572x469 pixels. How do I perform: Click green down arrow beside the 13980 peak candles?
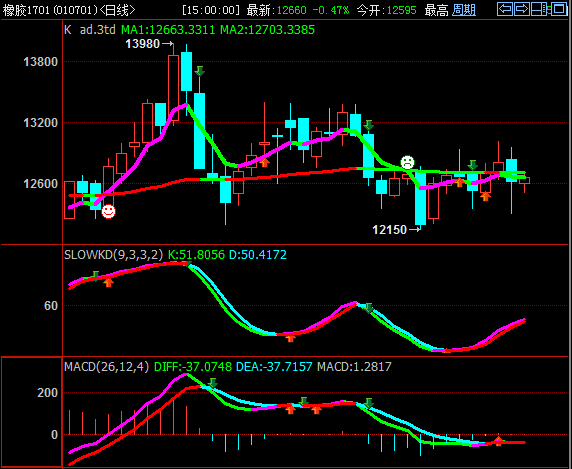[x=200, y=71]
